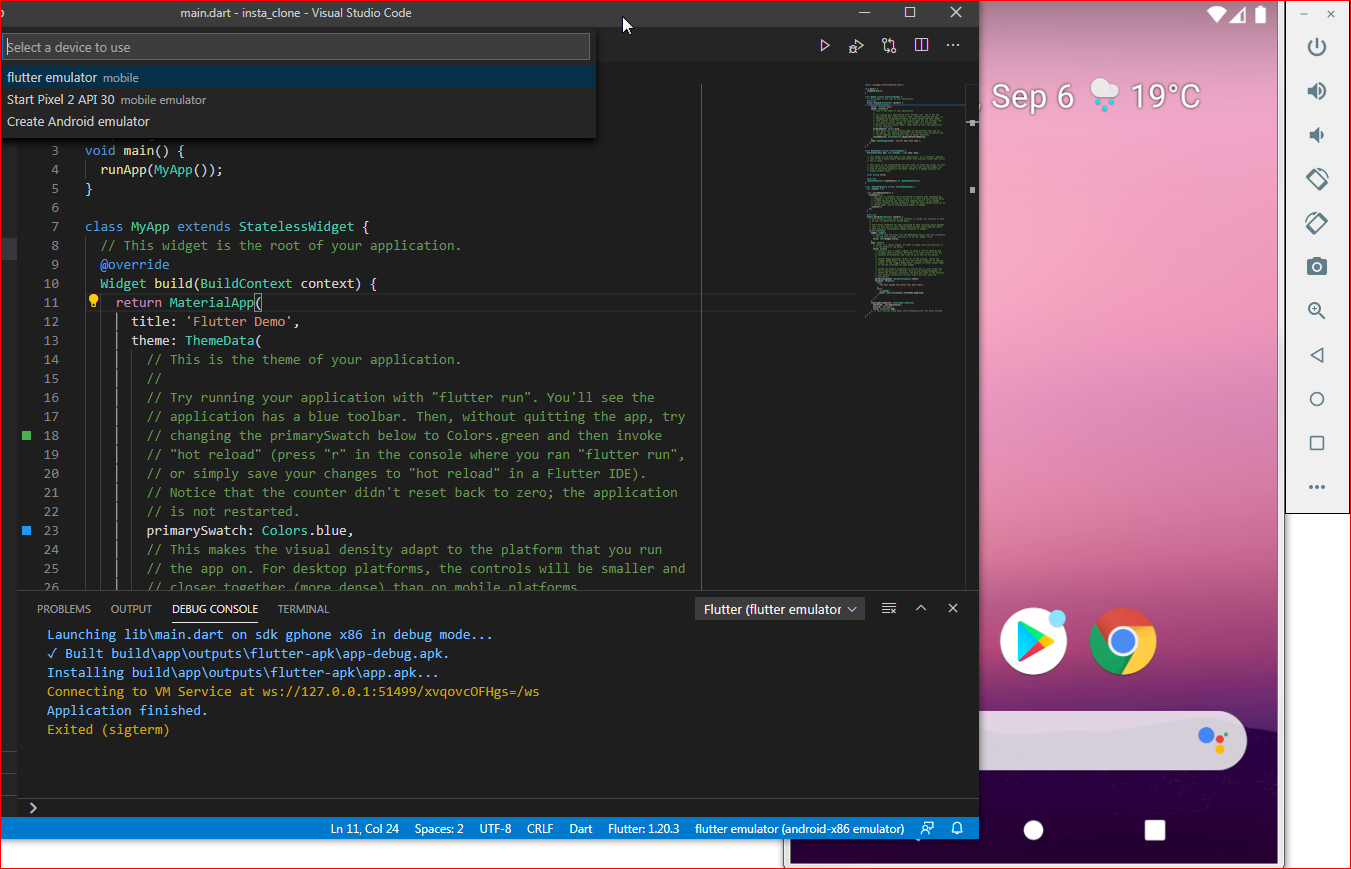Take an emulator screenshot with the camera icon
This screenshot has height=869, width=1351.
[1317, 267]
